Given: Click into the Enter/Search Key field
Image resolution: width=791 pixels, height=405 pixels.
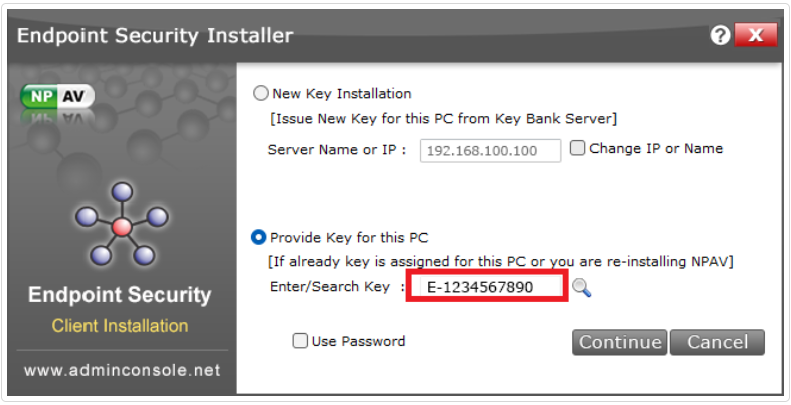Looking at the screenshot, I should click(486, 288).
